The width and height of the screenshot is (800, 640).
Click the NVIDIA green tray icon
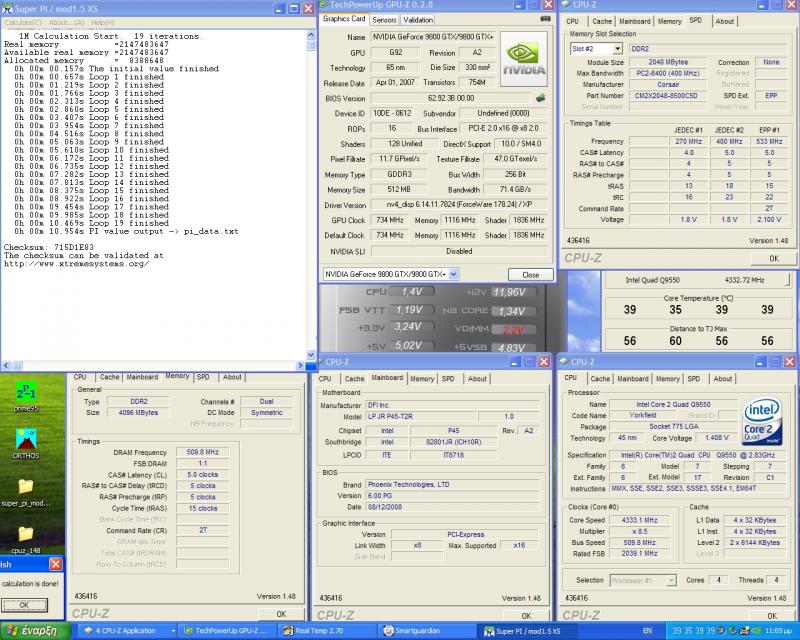pyautogui.click(x=756, y=631)
